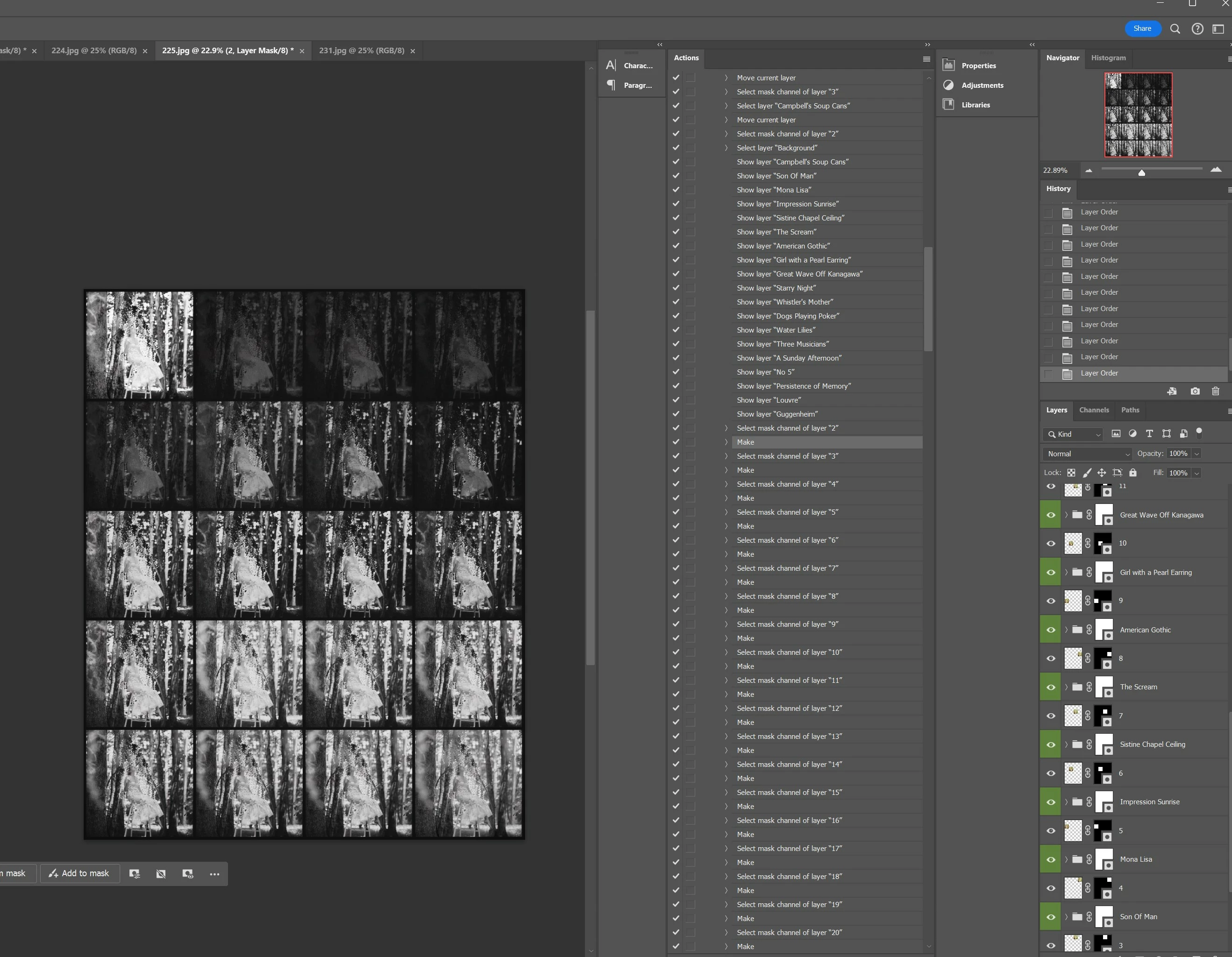Screen dimensions: 1232x957
Task: Switch to the Channels tab
Action: click(x=1093, y=410)
